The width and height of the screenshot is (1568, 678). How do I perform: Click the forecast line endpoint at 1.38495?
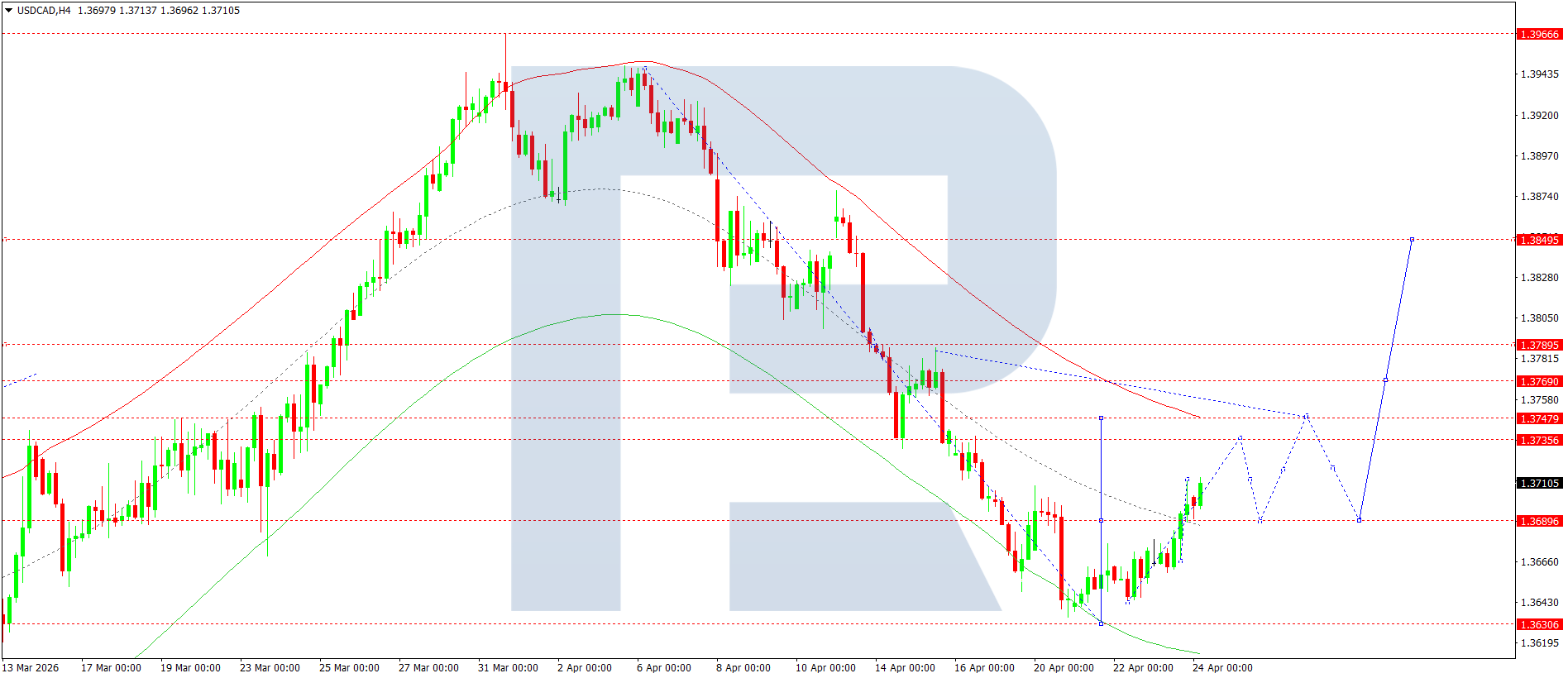[1412, 240]
